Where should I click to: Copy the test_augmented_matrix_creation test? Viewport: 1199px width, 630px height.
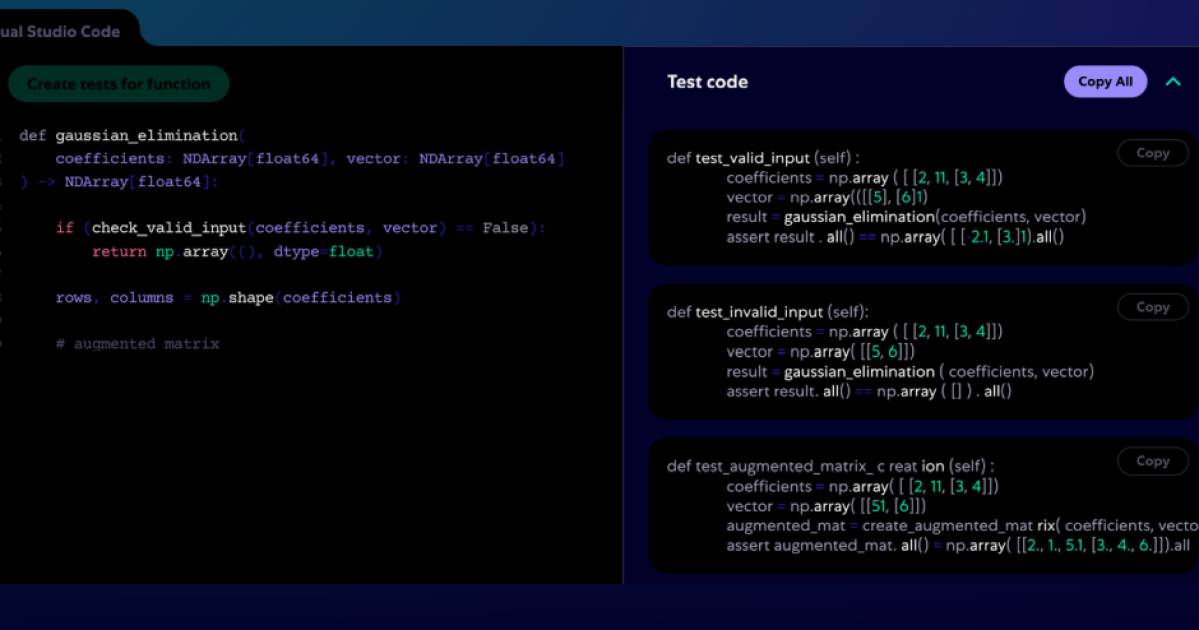(1152, 461)
